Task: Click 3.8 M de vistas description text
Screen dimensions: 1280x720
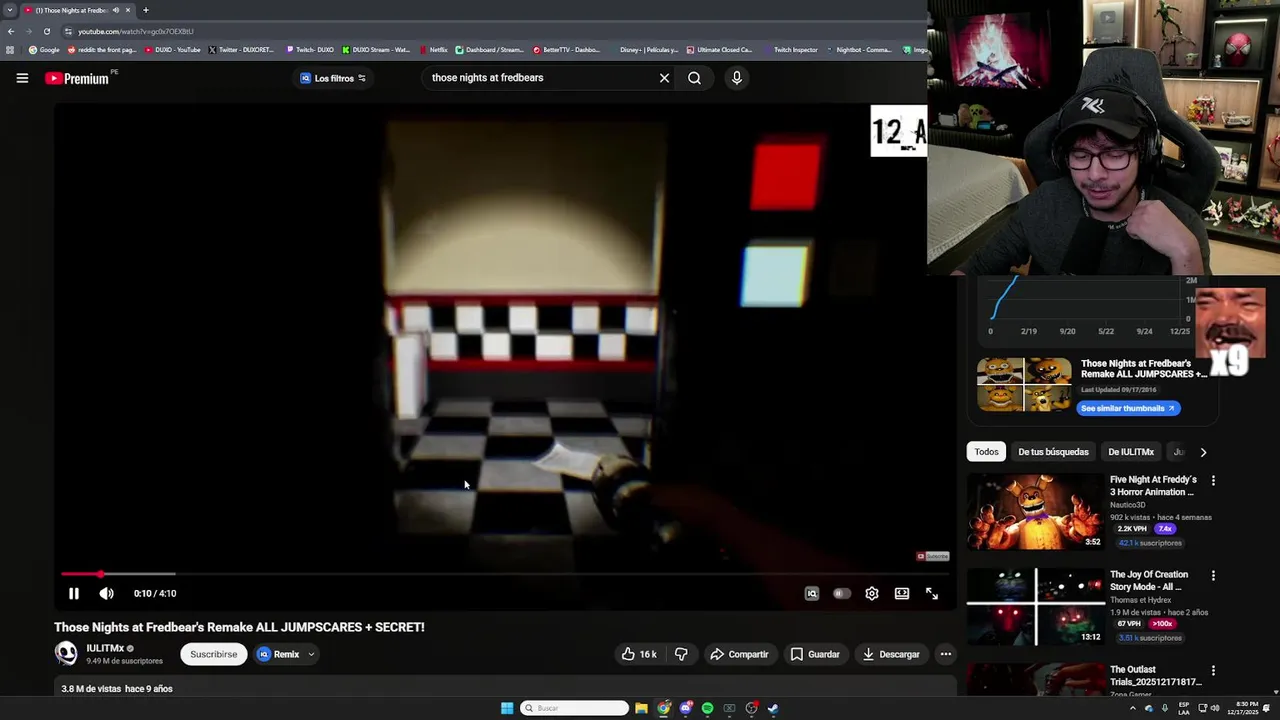Action: coord(117,689)
